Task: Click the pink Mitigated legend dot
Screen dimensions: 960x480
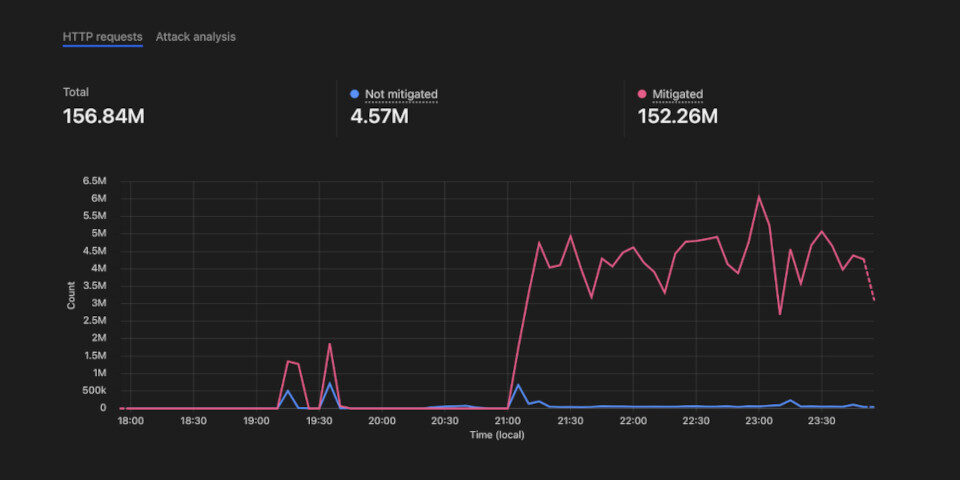Action: 642,94
